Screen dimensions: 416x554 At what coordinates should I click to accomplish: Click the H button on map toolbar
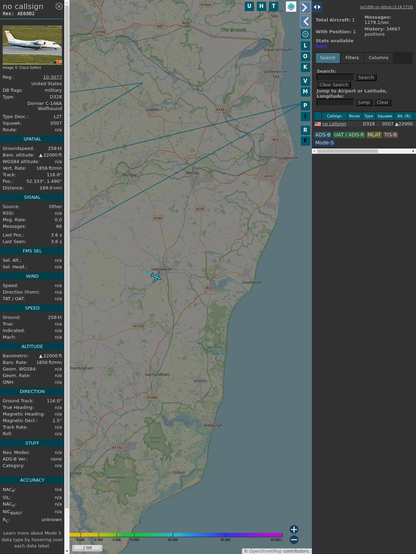[261, 6]
